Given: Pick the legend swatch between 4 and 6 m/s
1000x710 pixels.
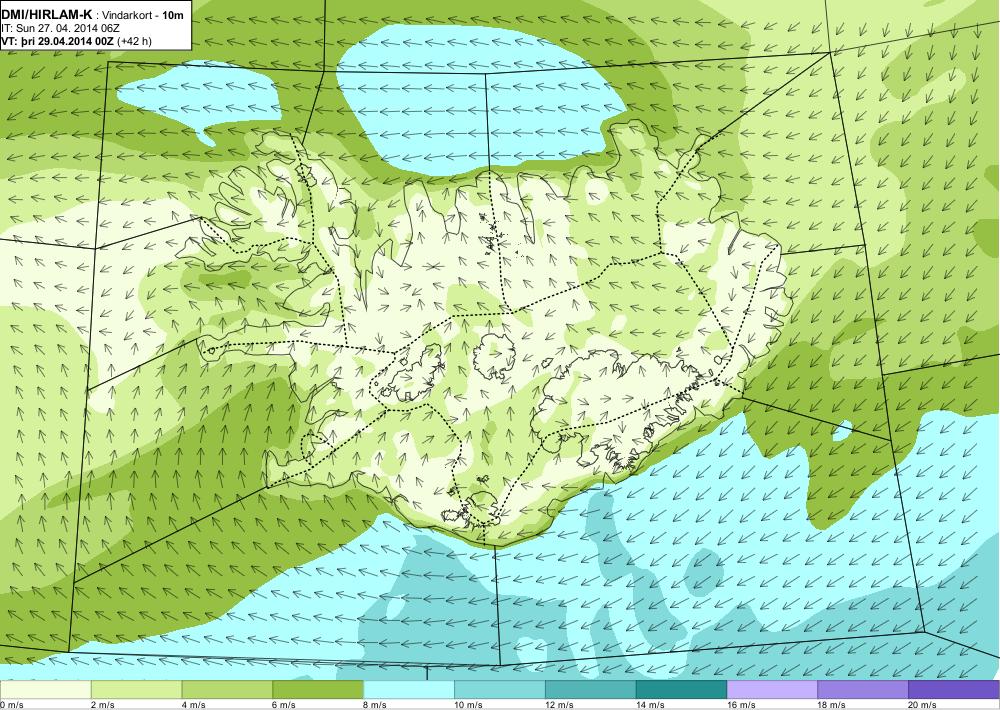Looking at the screenshot, I should tap(227, 690).
